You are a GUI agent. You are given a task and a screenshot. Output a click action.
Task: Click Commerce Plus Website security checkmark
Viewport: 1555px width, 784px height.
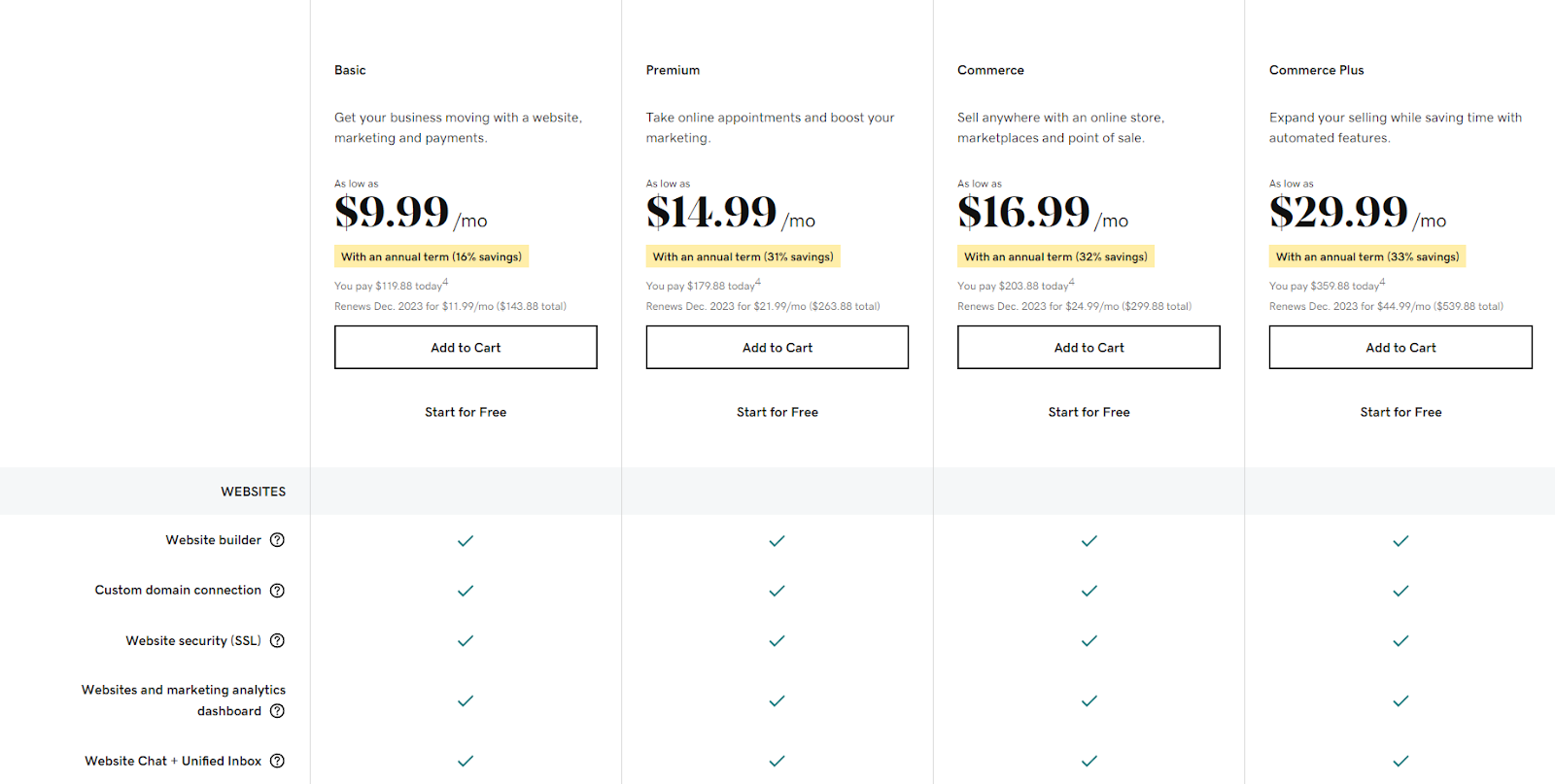tap(1400, 641)
